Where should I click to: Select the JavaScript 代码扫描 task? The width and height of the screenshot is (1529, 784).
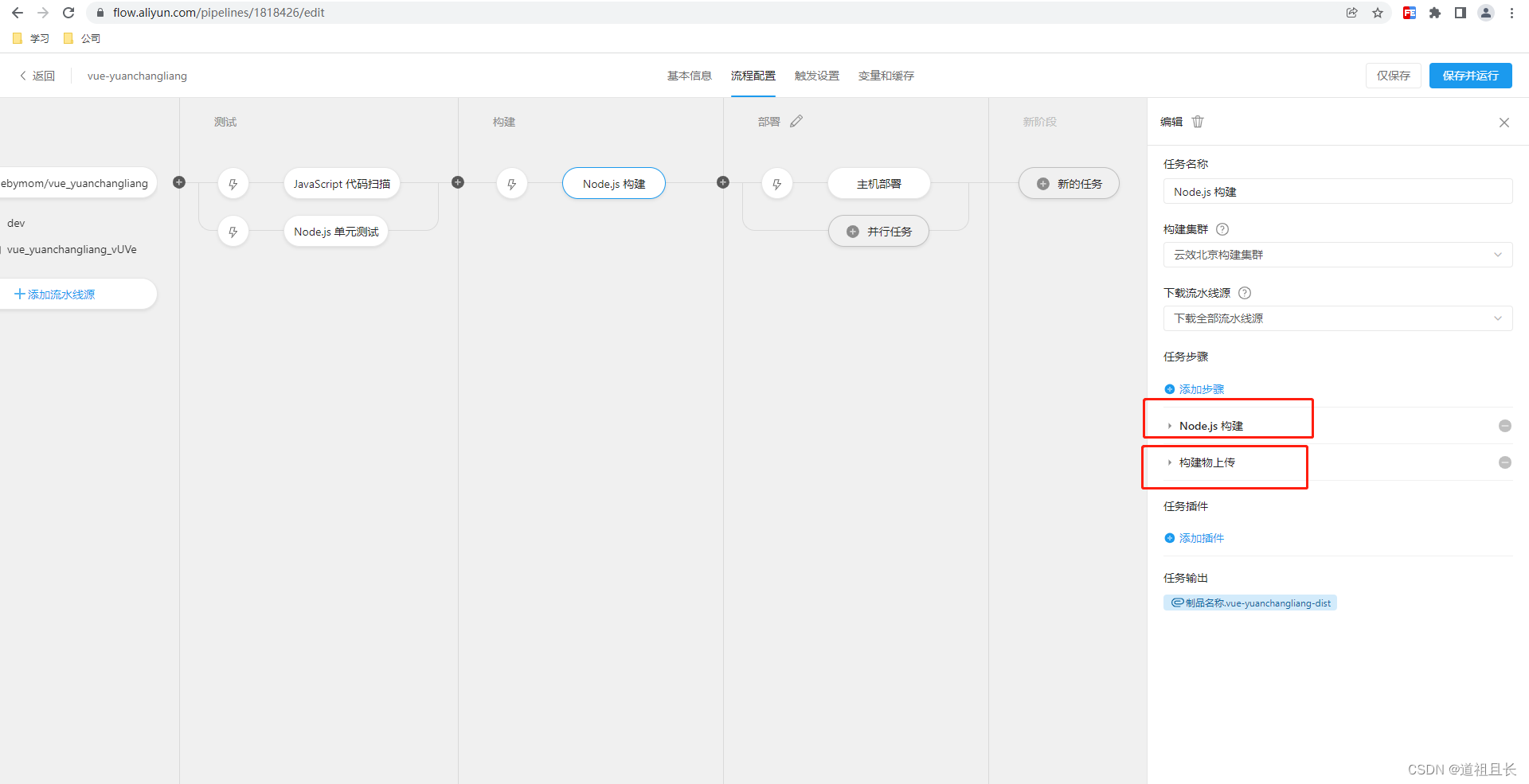[342, 184]
